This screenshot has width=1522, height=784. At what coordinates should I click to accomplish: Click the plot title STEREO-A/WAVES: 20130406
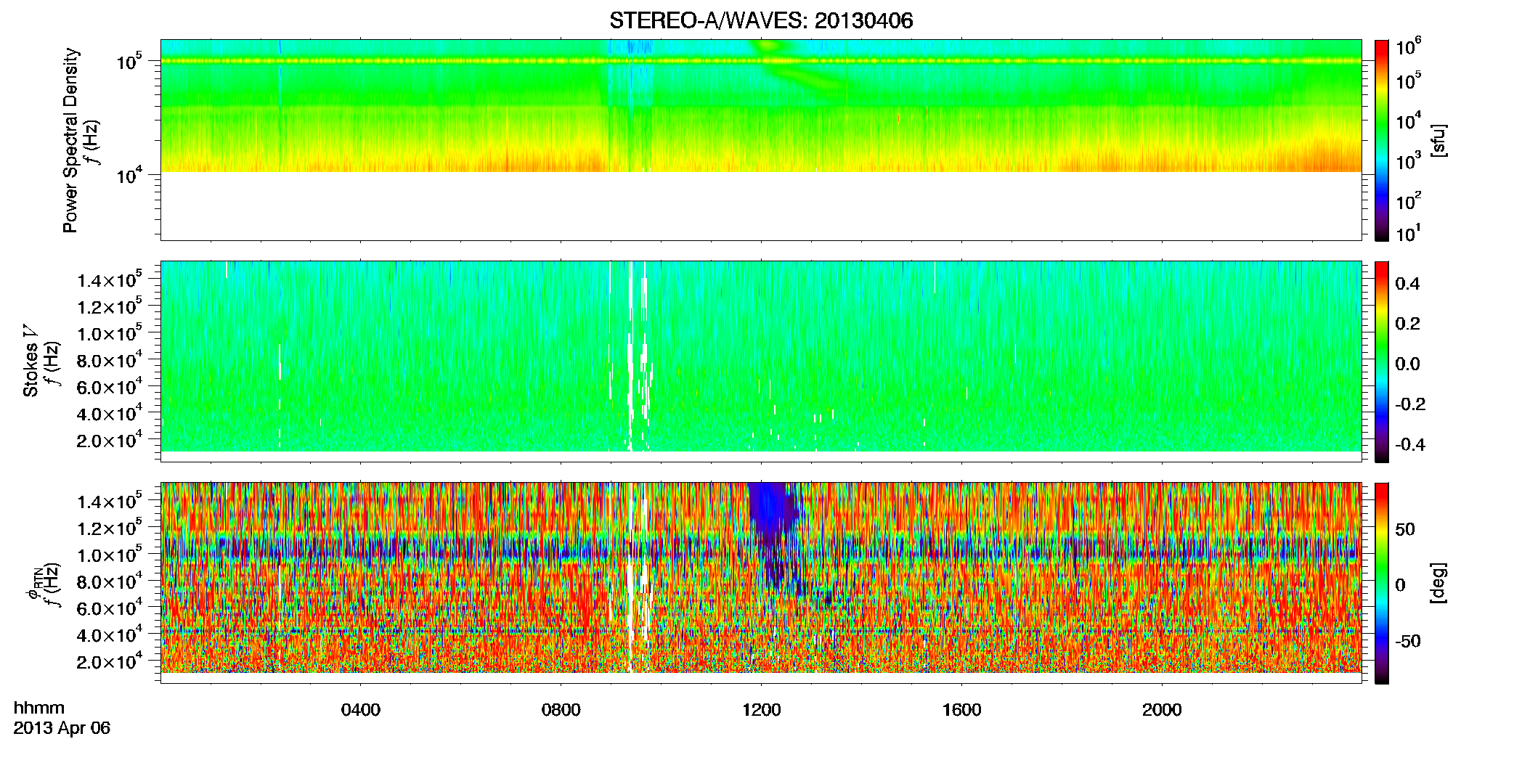(761, 21)
